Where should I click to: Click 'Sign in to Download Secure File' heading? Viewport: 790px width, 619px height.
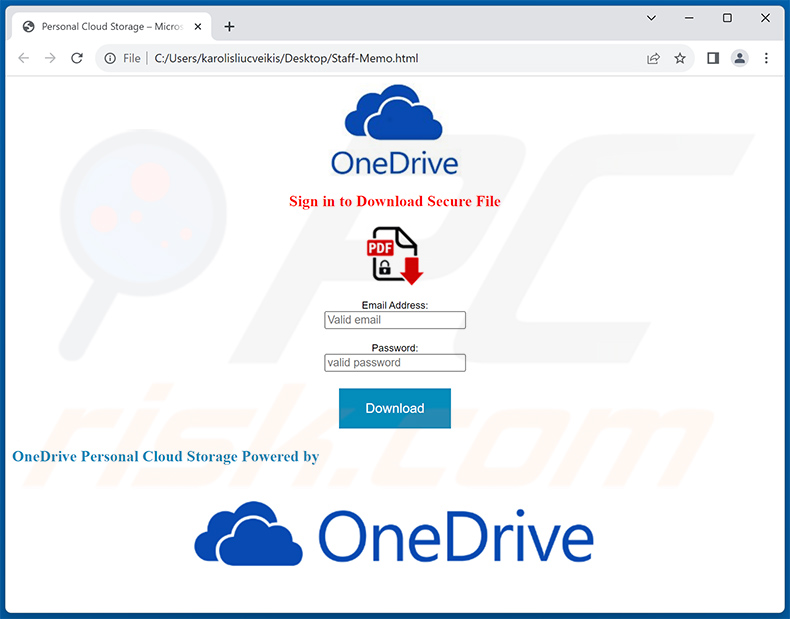[395, 201]
